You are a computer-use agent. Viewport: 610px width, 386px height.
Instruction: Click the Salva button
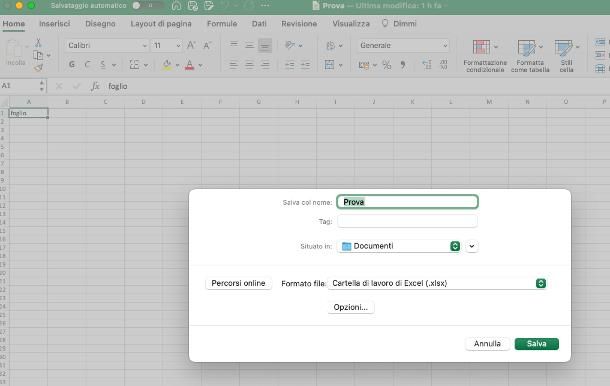pos(536,344)
